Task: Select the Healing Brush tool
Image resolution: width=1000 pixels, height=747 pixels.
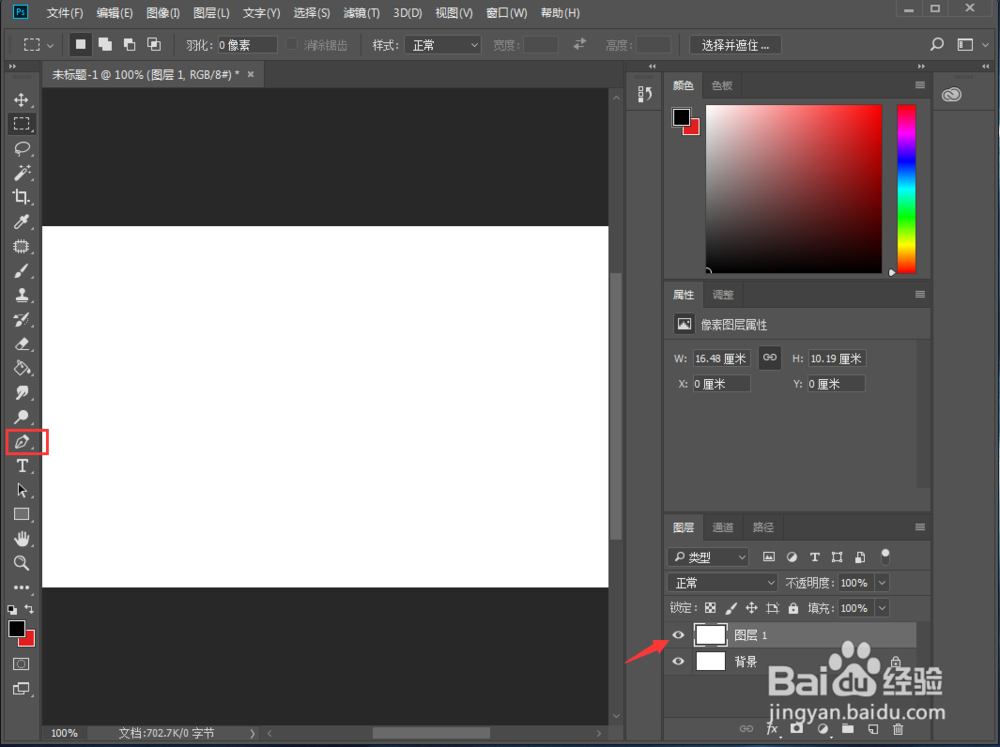Action: pyautogui.click(x=21, y=246)
